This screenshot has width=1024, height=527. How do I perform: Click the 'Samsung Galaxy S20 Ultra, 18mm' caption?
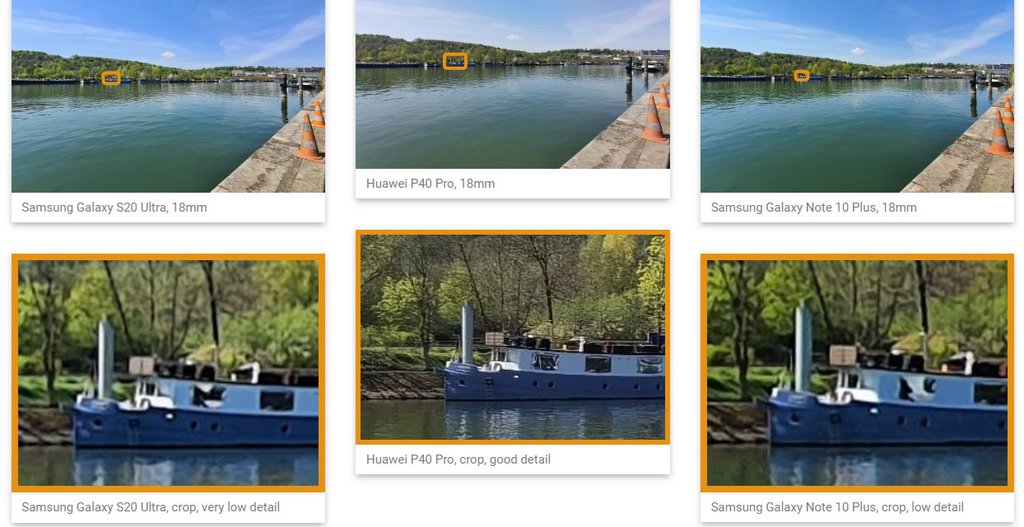click(114, 208)
